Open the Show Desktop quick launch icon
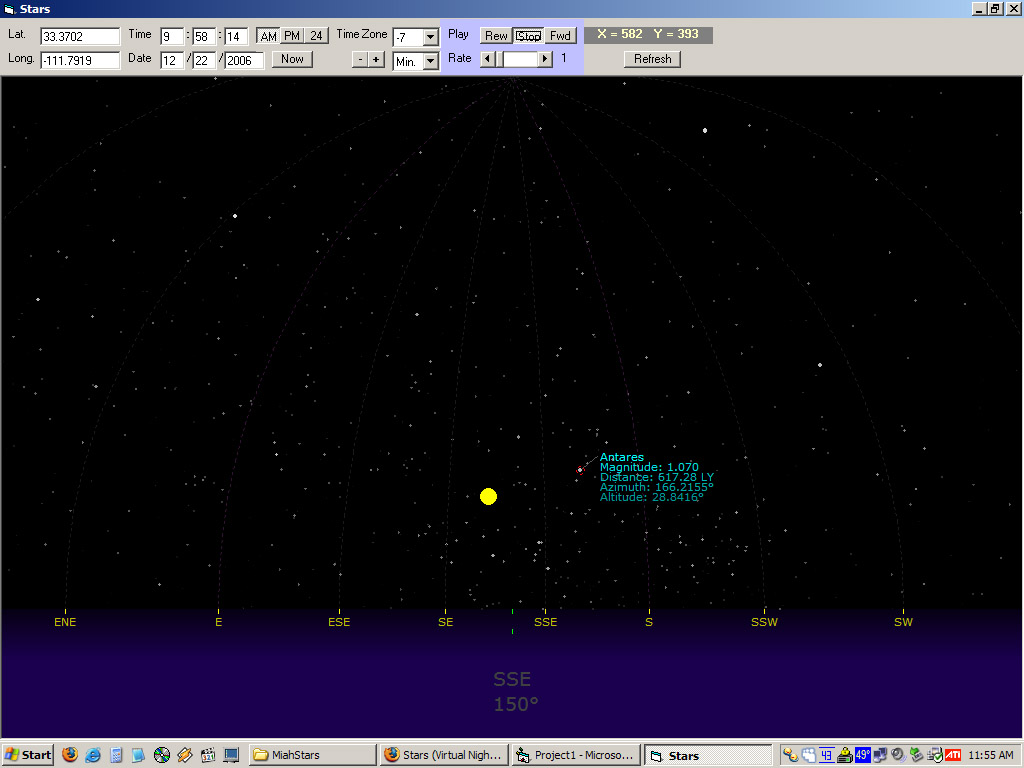 pyautogui.click(x=231, y=755)
